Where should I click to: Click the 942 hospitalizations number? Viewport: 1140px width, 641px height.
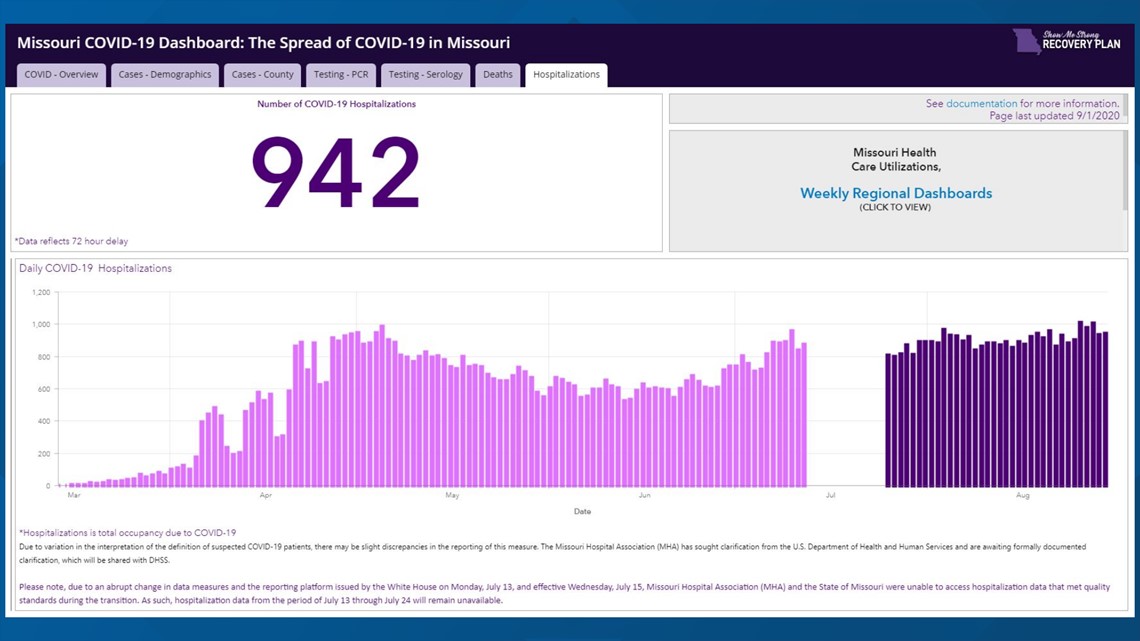coord(335,174)
